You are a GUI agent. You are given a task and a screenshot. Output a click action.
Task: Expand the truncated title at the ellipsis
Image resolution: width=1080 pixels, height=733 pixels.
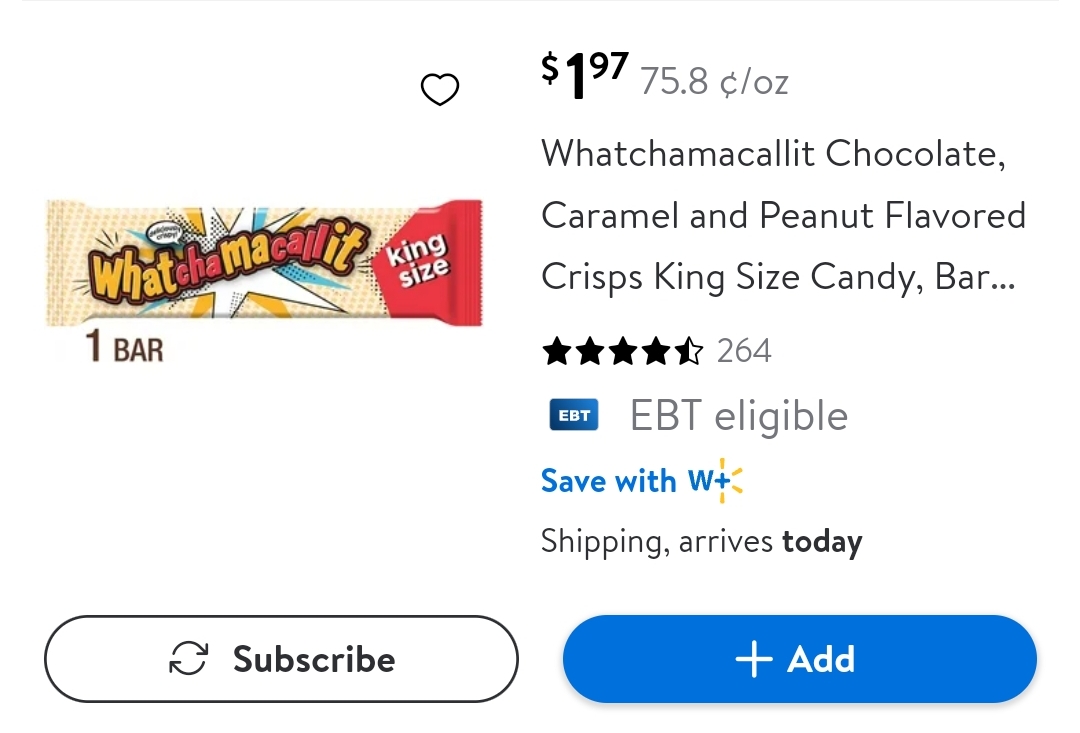click(1000, 277)
